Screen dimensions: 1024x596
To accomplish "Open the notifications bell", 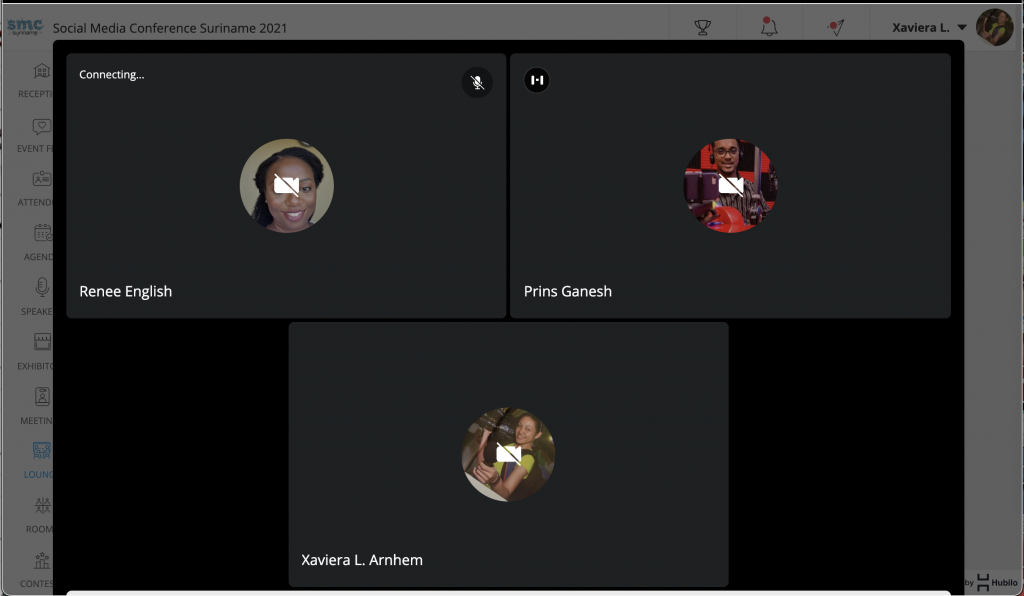I will point(769,28).
